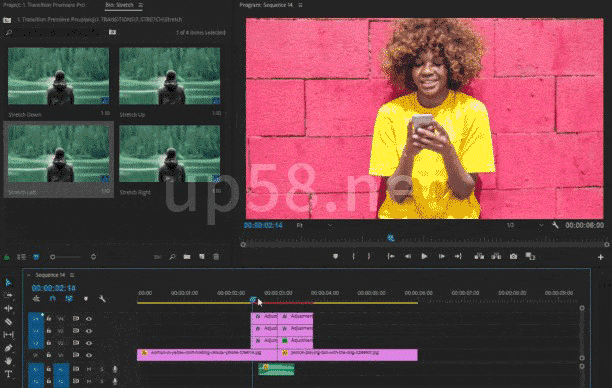Click the new bin folder icon
The width and height of the screenshot is (612, 388).
[x=187, y=257]
